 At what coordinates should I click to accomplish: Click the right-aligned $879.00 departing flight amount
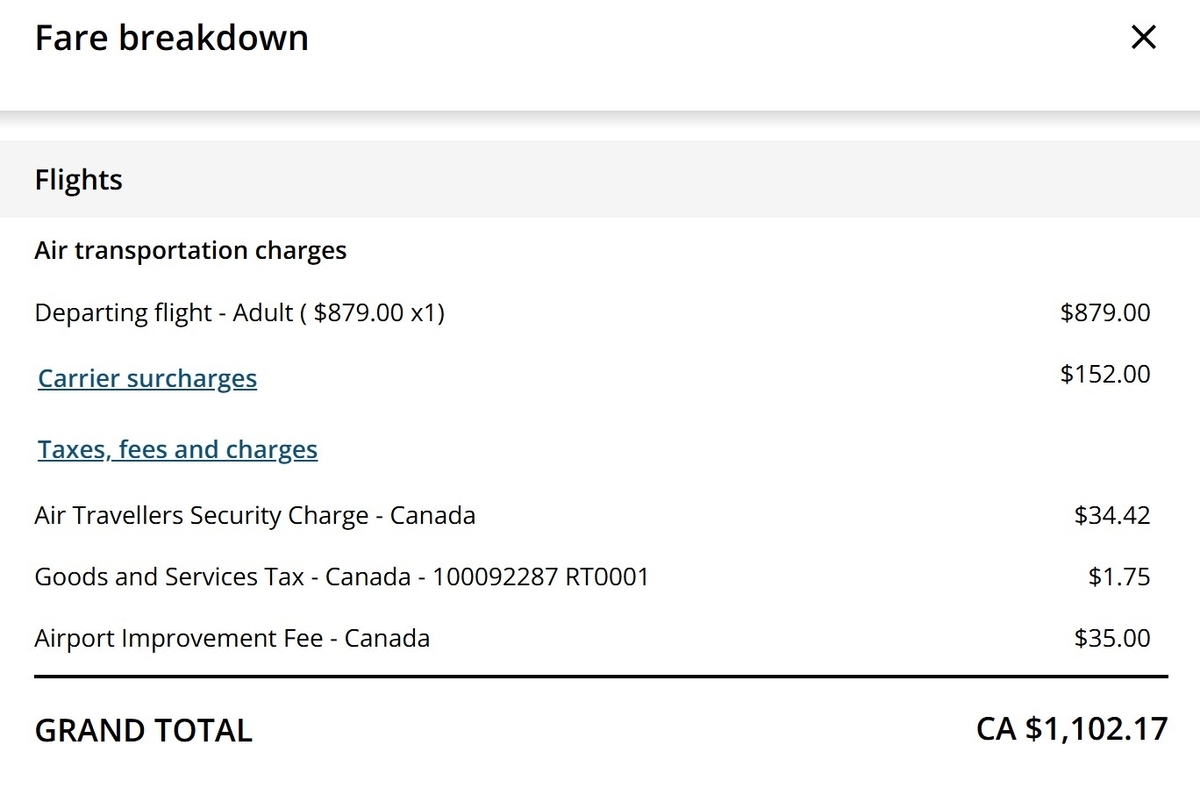point(1105,312)
